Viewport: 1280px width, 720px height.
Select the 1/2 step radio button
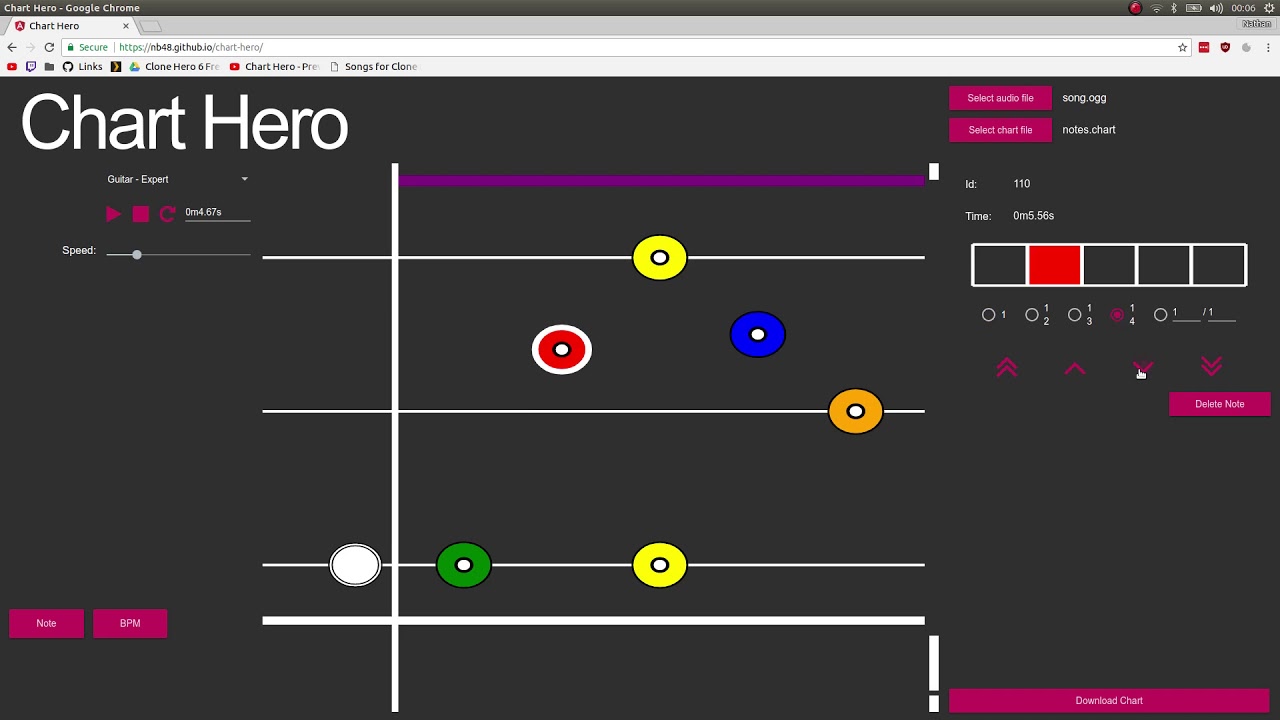pos(1032,314)
